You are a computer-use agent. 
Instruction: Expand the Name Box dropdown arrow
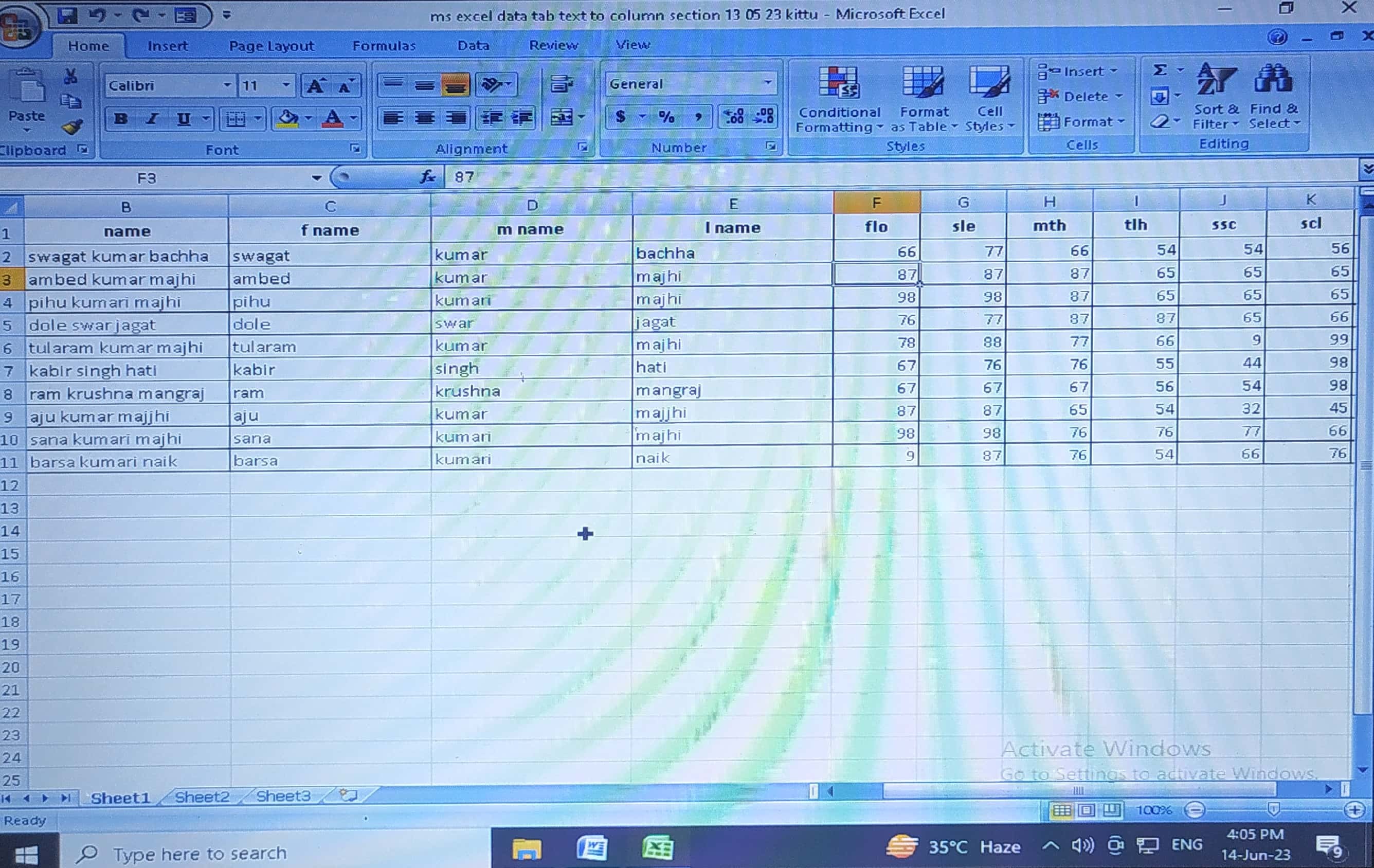point(316,178)
